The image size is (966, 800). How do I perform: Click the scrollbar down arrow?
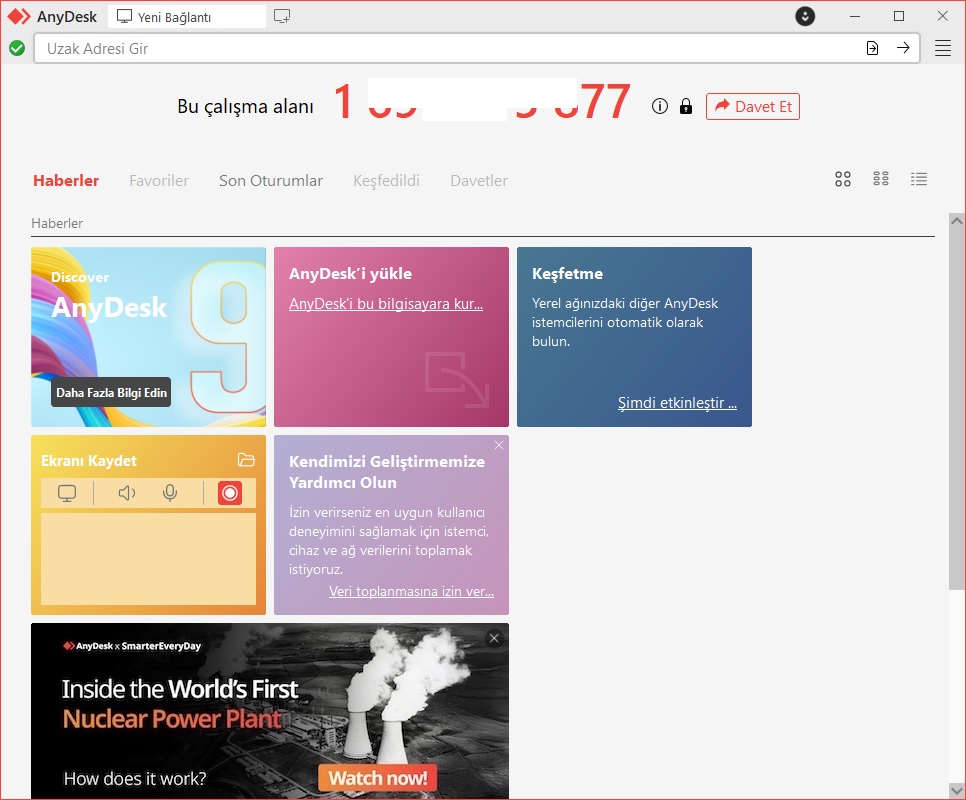click(957, 790)
